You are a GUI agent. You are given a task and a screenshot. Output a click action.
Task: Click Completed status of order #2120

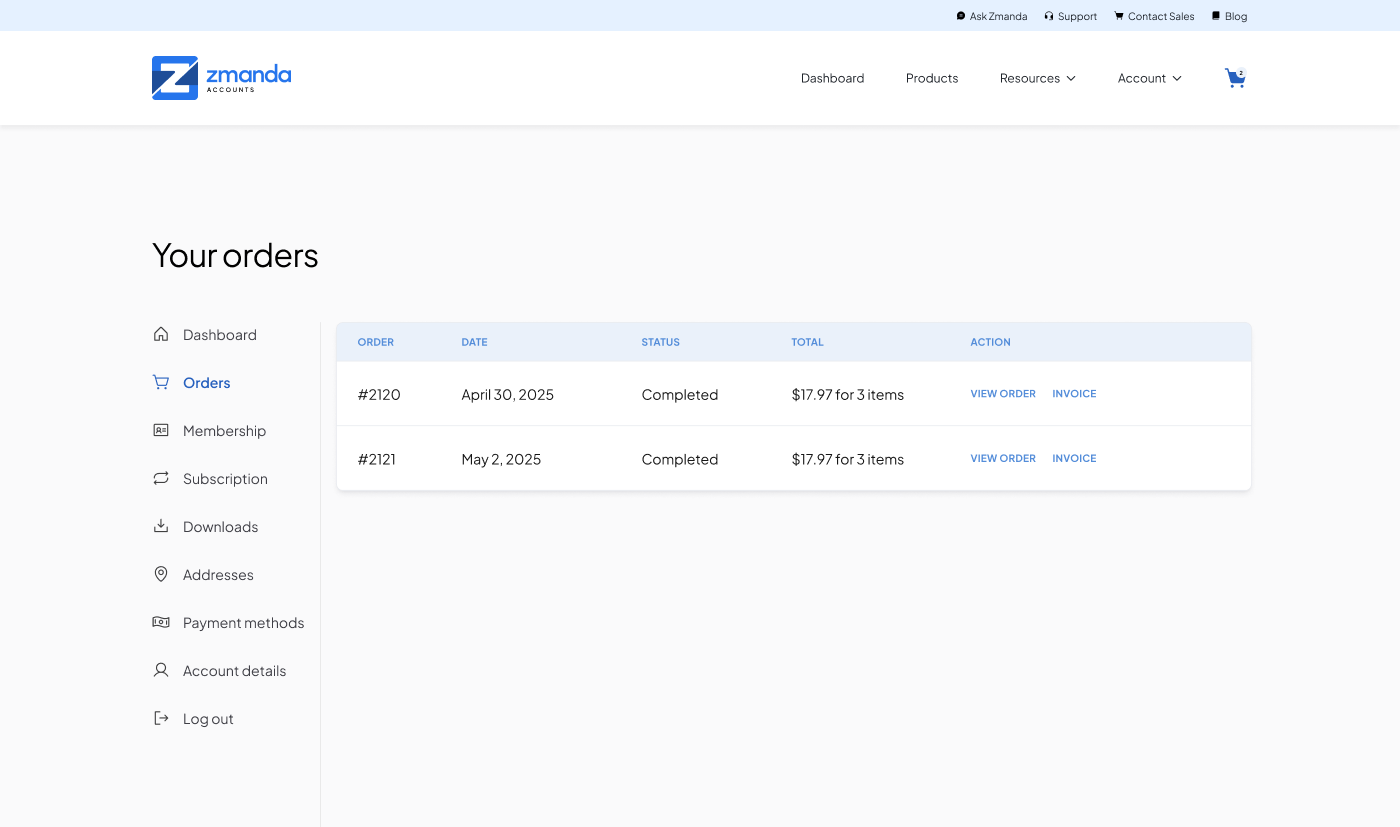(680, 395)
